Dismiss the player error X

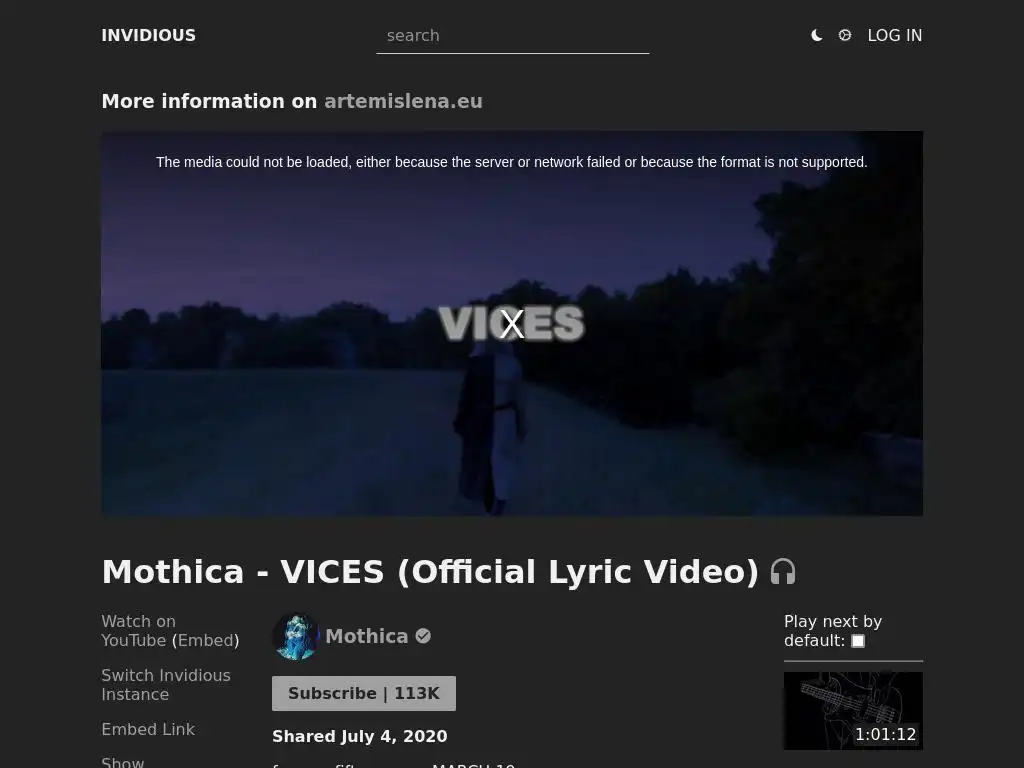(511, 324)
